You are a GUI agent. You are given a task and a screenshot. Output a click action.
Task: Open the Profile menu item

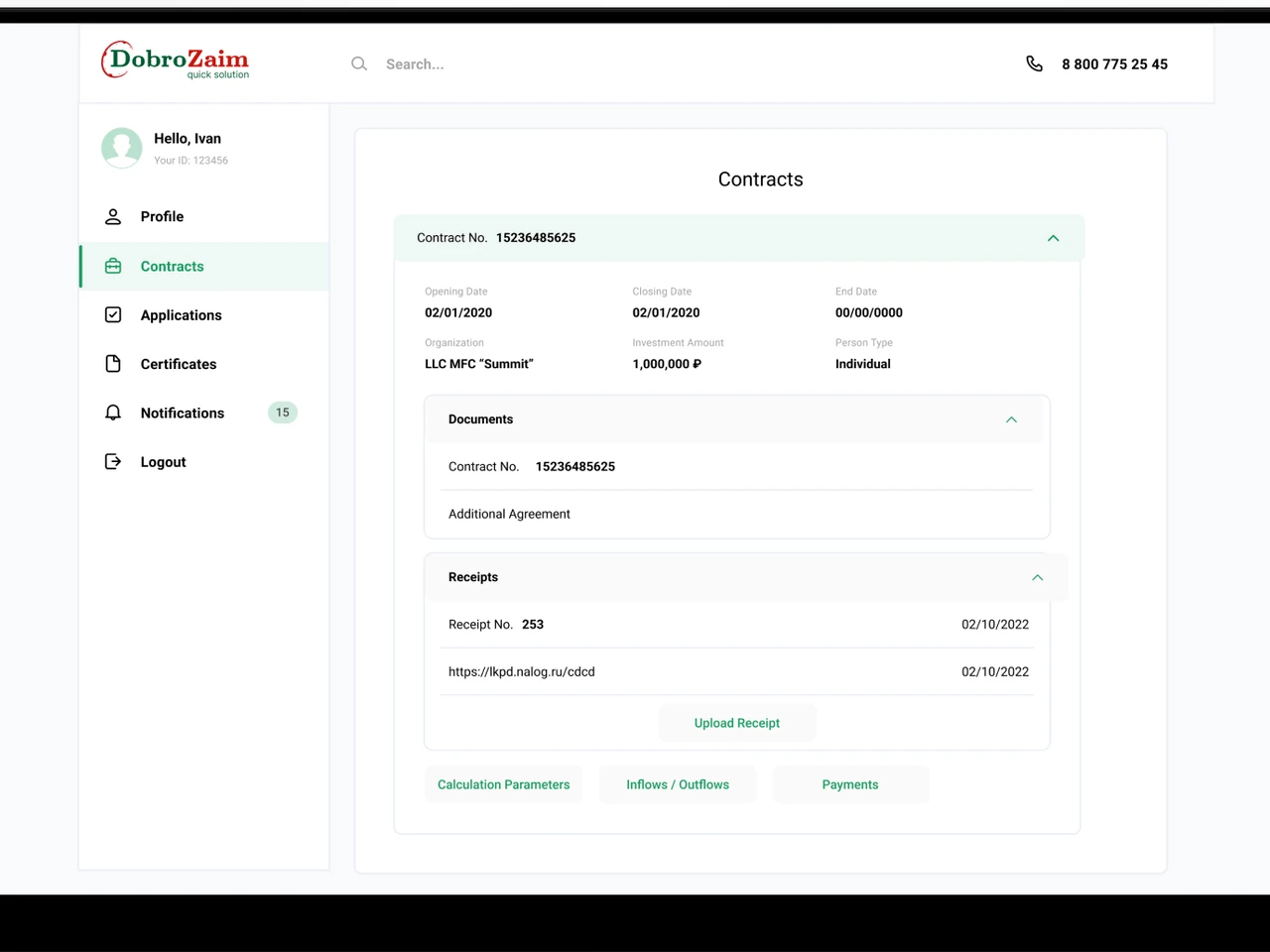tap(204, 216)
